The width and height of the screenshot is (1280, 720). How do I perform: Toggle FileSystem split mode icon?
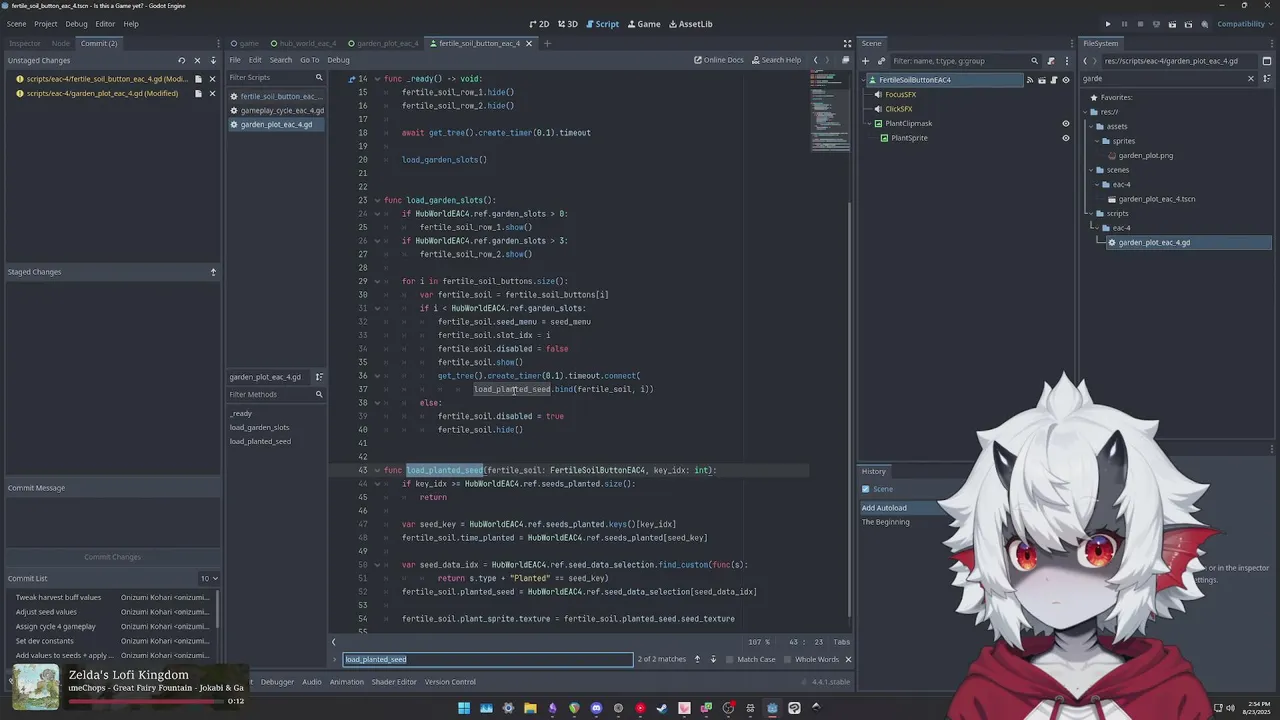(1266, 61)
